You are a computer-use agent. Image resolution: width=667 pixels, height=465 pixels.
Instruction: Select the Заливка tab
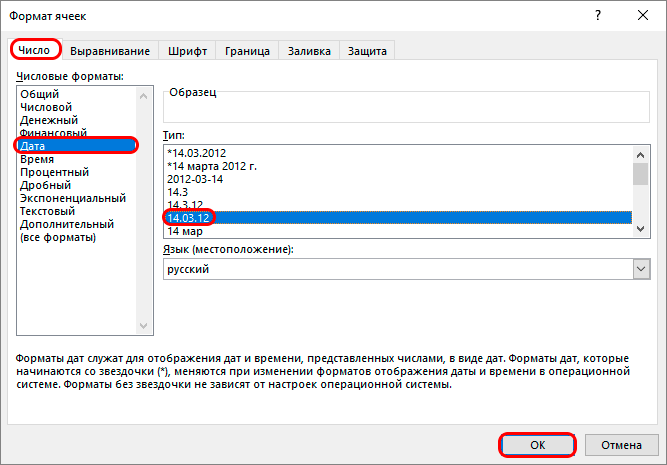[309, 51]
